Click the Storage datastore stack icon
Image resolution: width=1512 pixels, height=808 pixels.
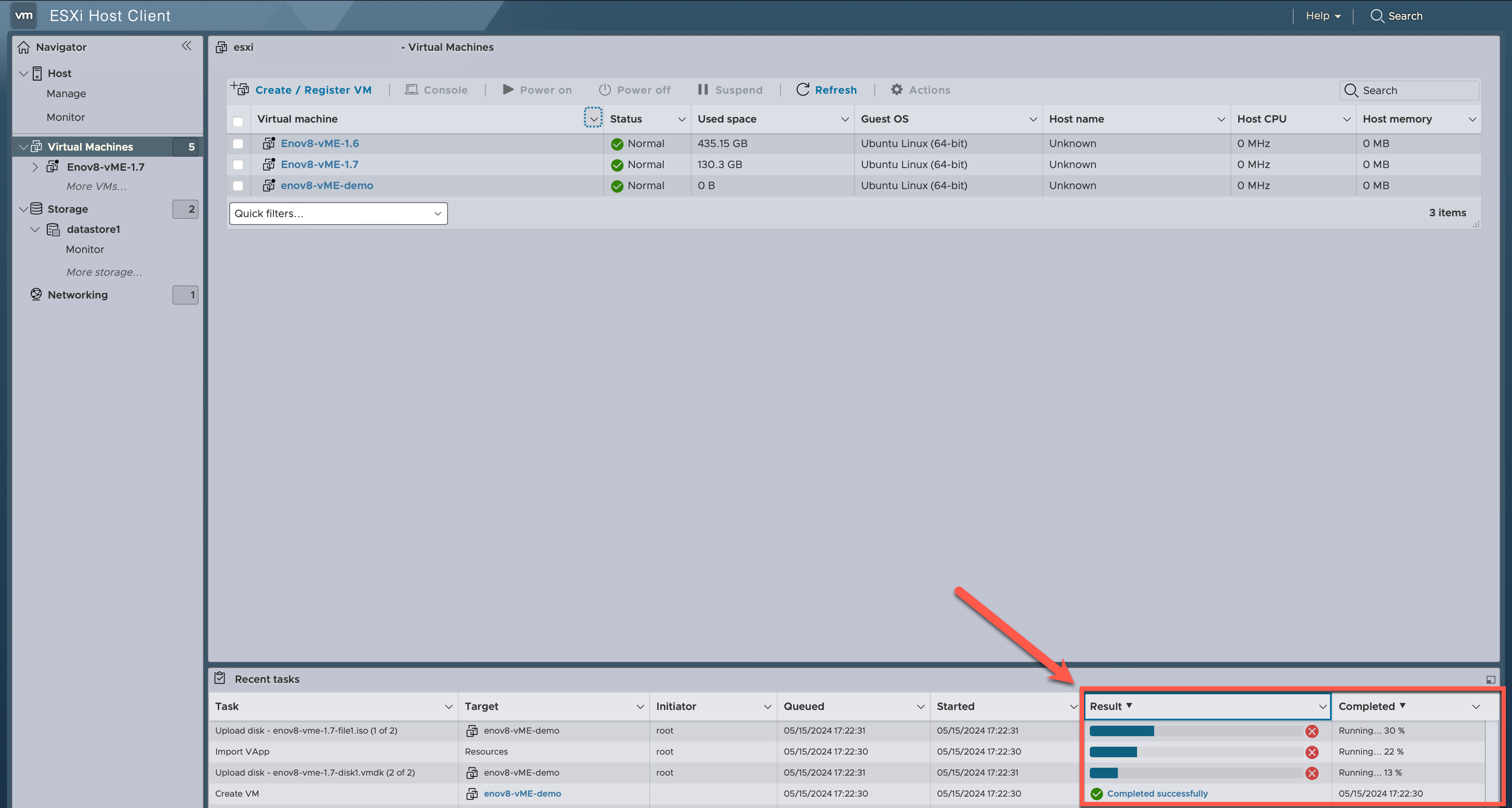click(36, 208)
